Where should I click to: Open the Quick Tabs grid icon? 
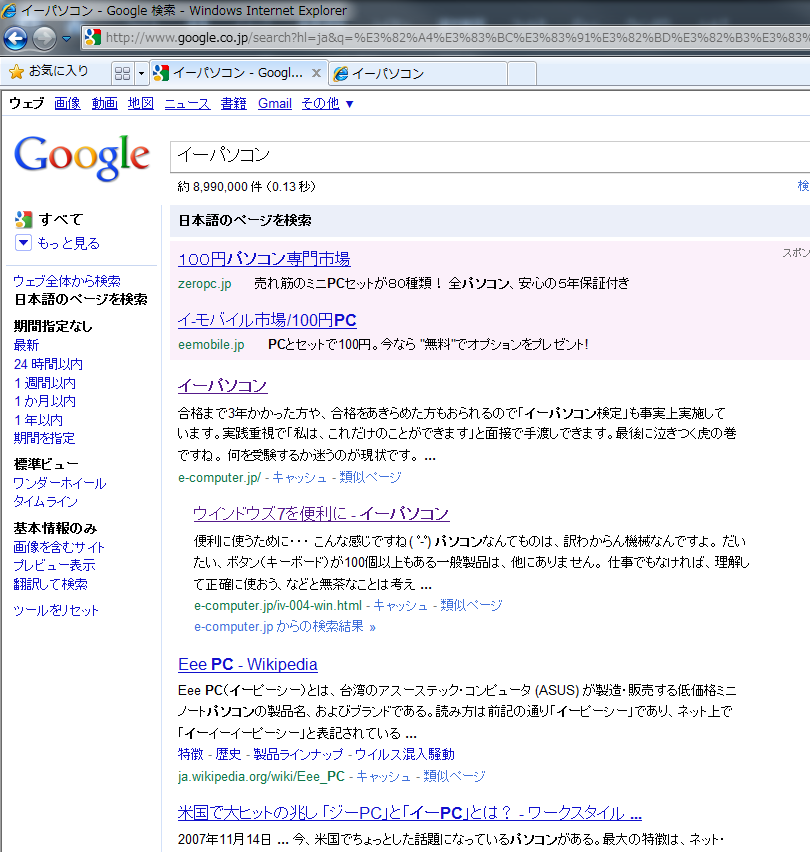[x=122, y=73]
